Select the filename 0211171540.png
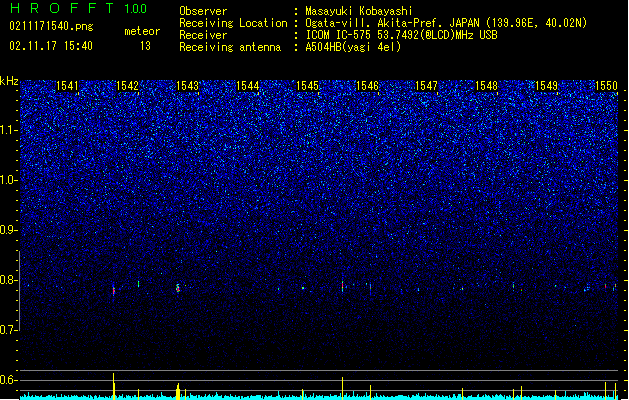Screen dimensions: 629x400 click(x=51, y=26)
